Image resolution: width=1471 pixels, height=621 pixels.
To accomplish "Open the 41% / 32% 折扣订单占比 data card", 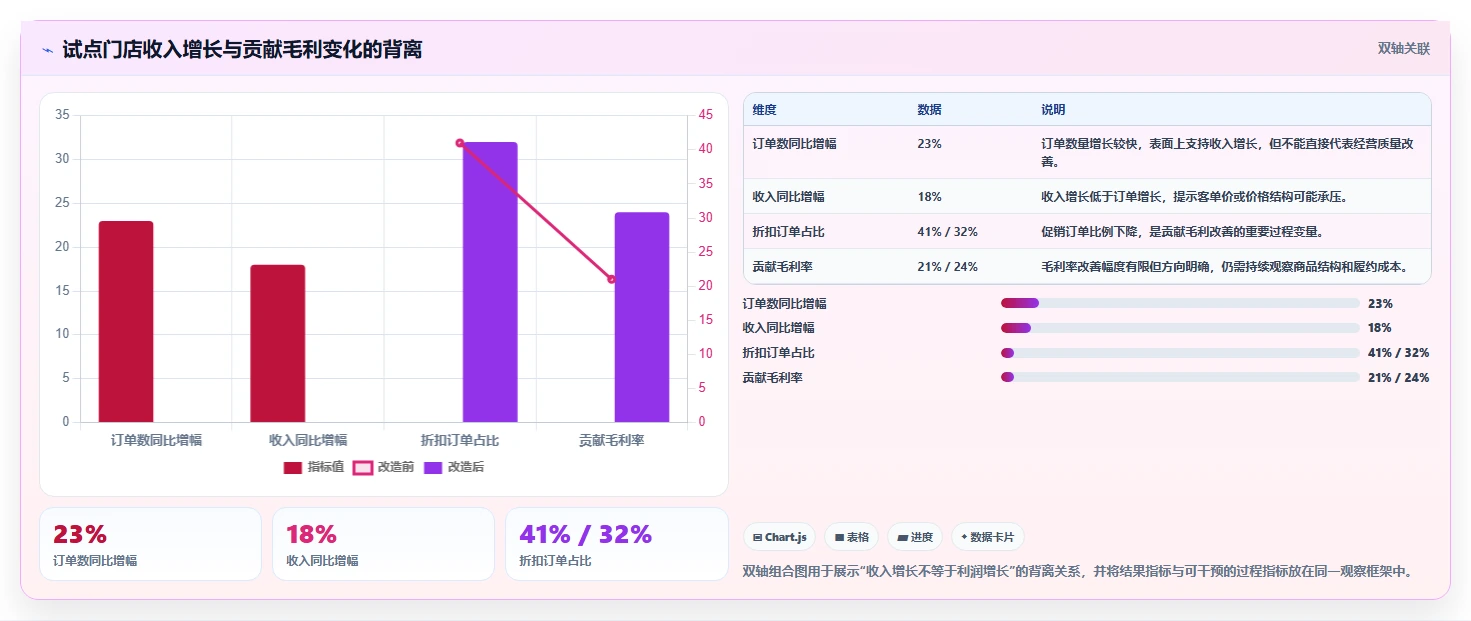I will point(617,544).
